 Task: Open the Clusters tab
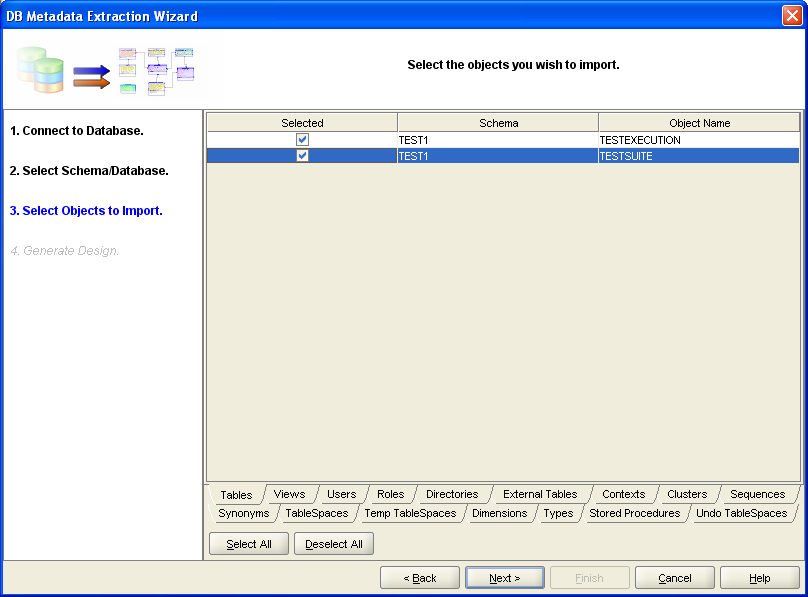click(687, 494)
